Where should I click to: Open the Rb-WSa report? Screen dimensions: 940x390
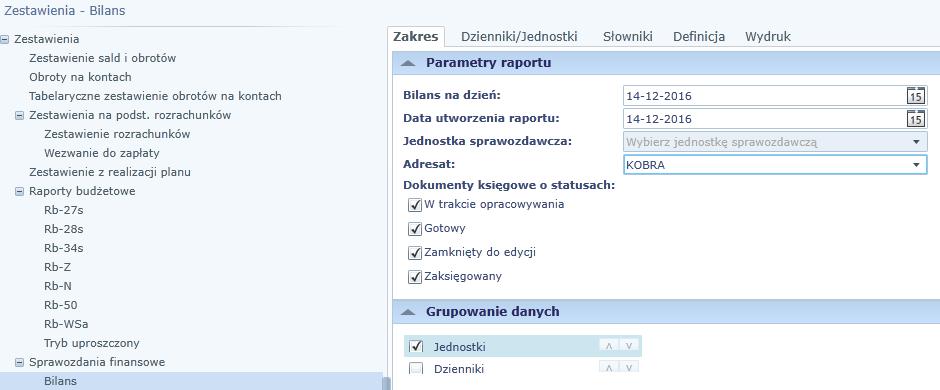66,324
